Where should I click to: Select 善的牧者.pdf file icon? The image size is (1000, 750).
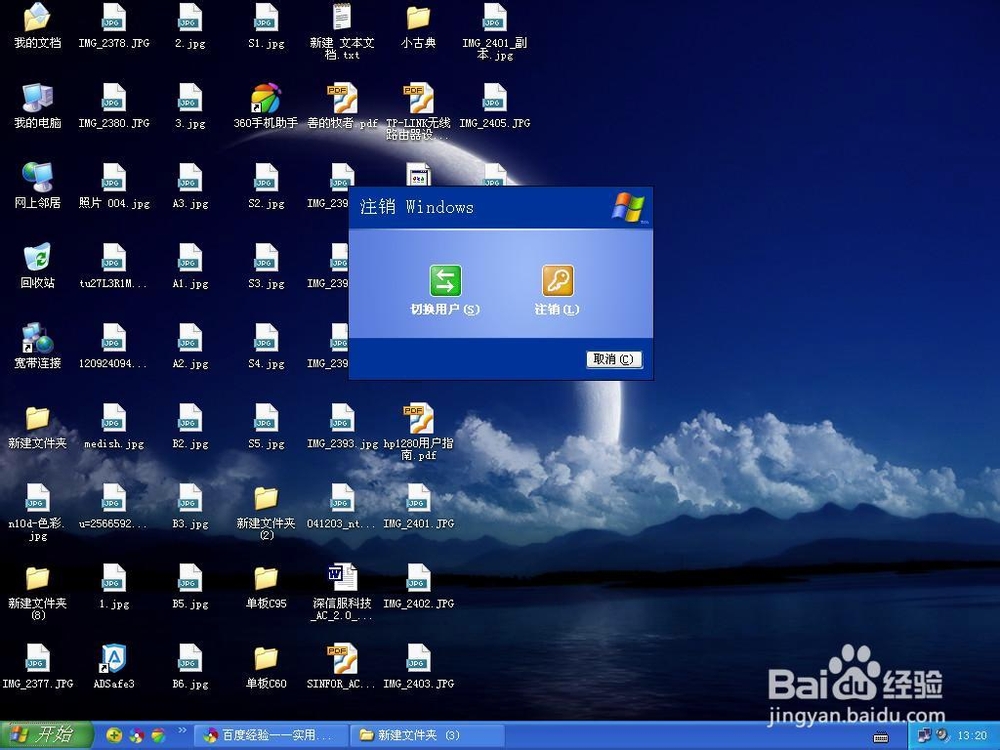(342, 98)
